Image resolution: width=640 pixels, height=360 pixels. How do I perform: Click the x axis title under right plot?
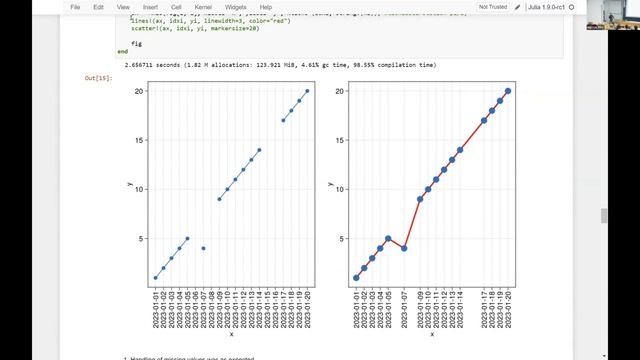point(432,334)
